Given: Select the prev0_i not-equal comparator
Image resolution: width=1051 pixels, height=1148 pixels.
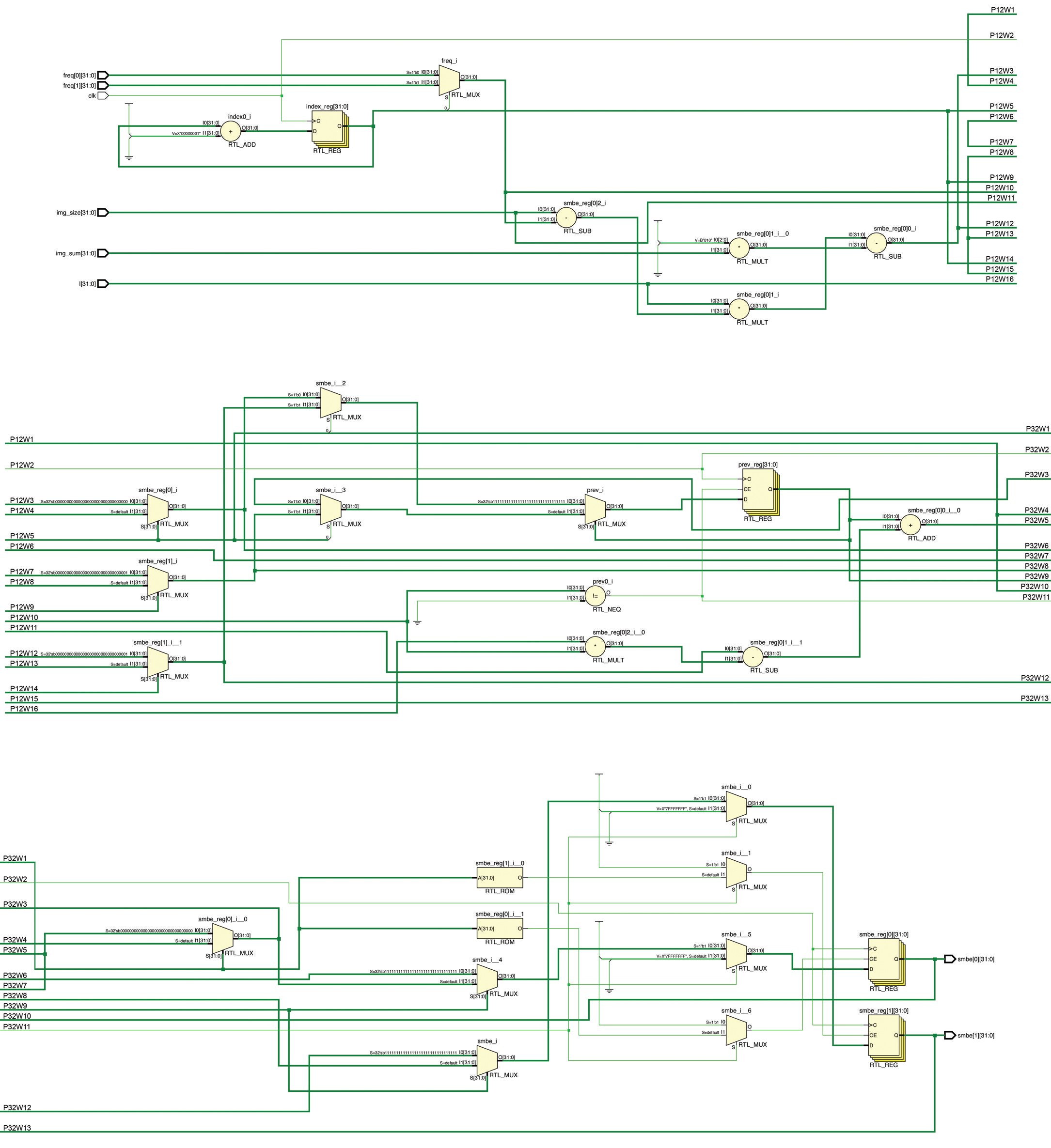Looking at the screenshot, I should pos(596,596).
